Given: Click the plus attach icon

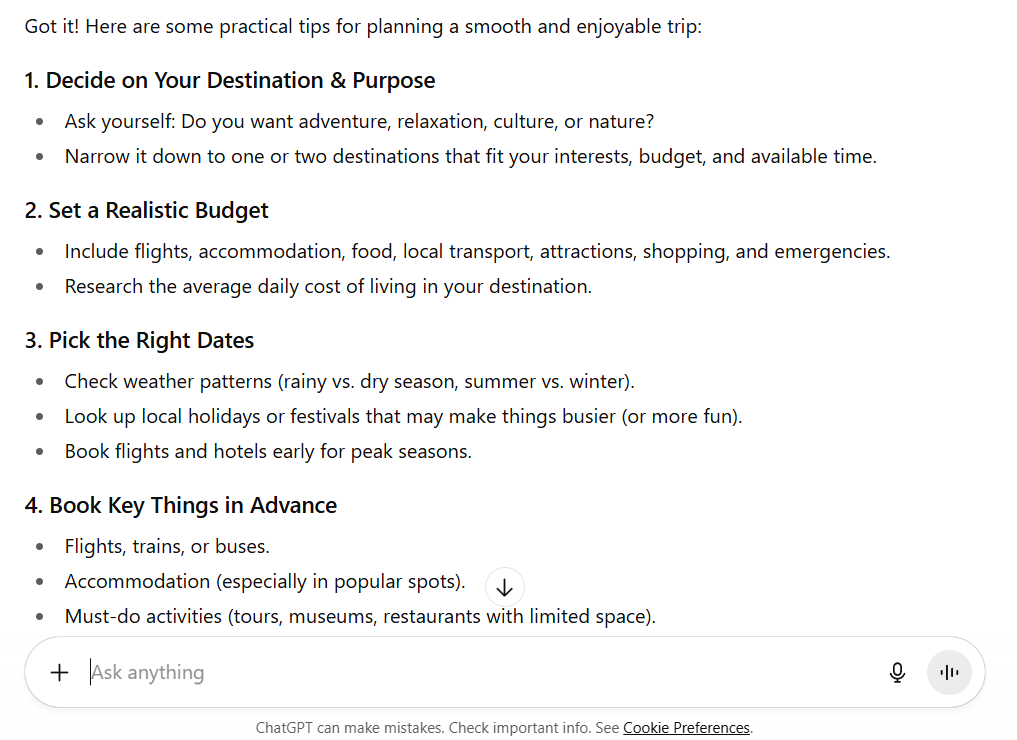Looking at the screenshot, I should (60, 673).
